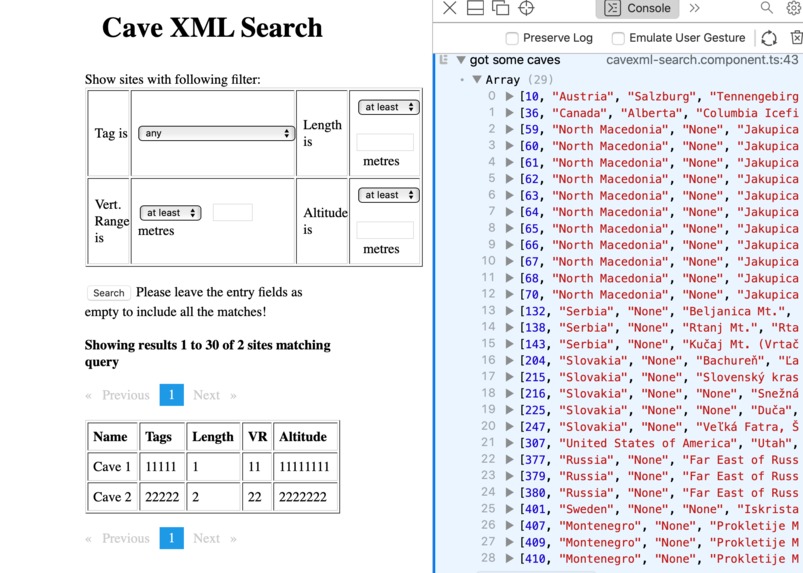This screenshot has height=573, width=803.
Task: Expand array item 16 Slovakia Bachureň
Action: point(509,360)
